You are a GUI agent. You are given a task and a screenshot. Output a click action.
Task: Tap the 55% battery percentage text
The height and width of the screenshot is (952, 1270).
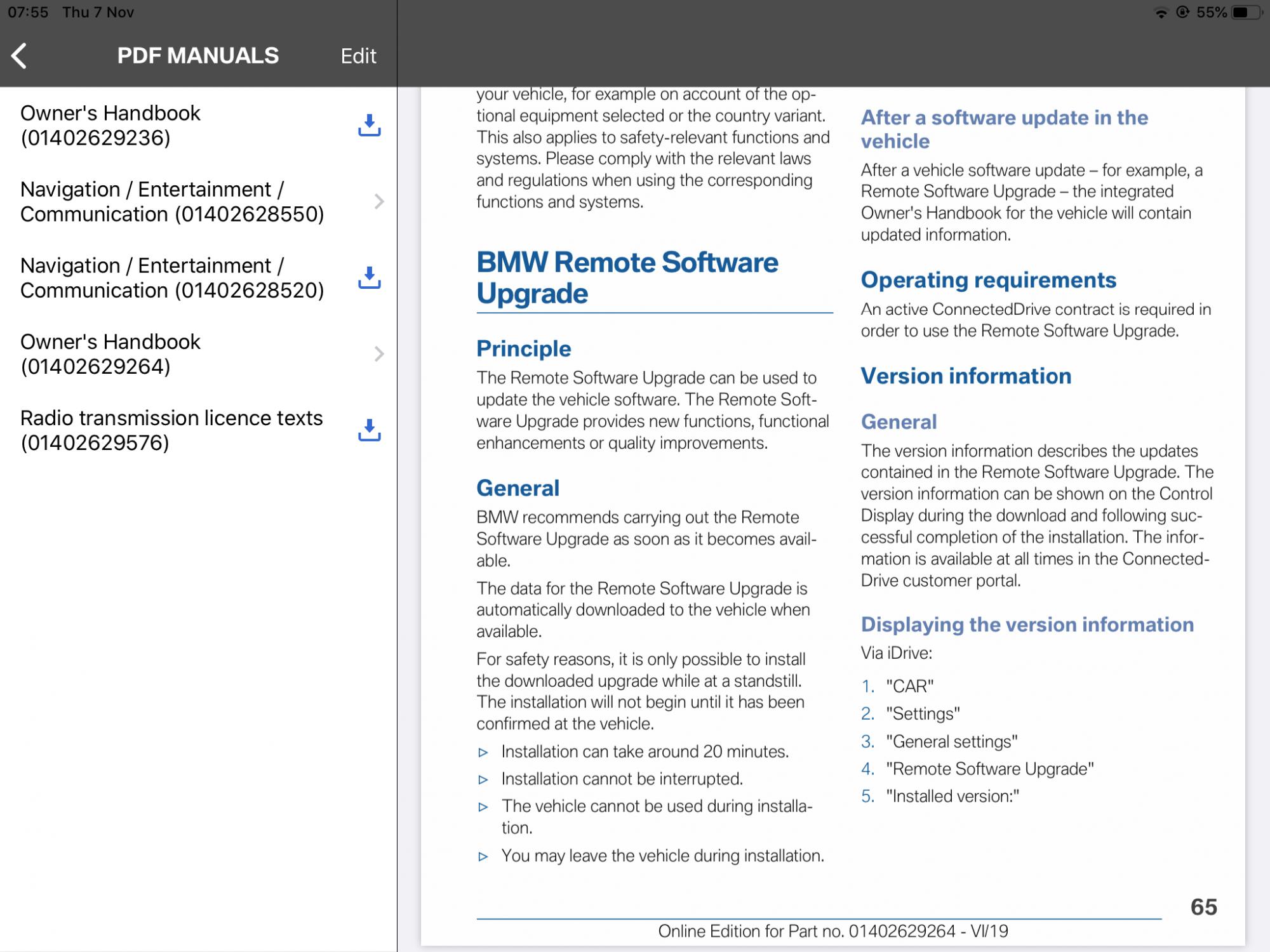click(1212, 13)
